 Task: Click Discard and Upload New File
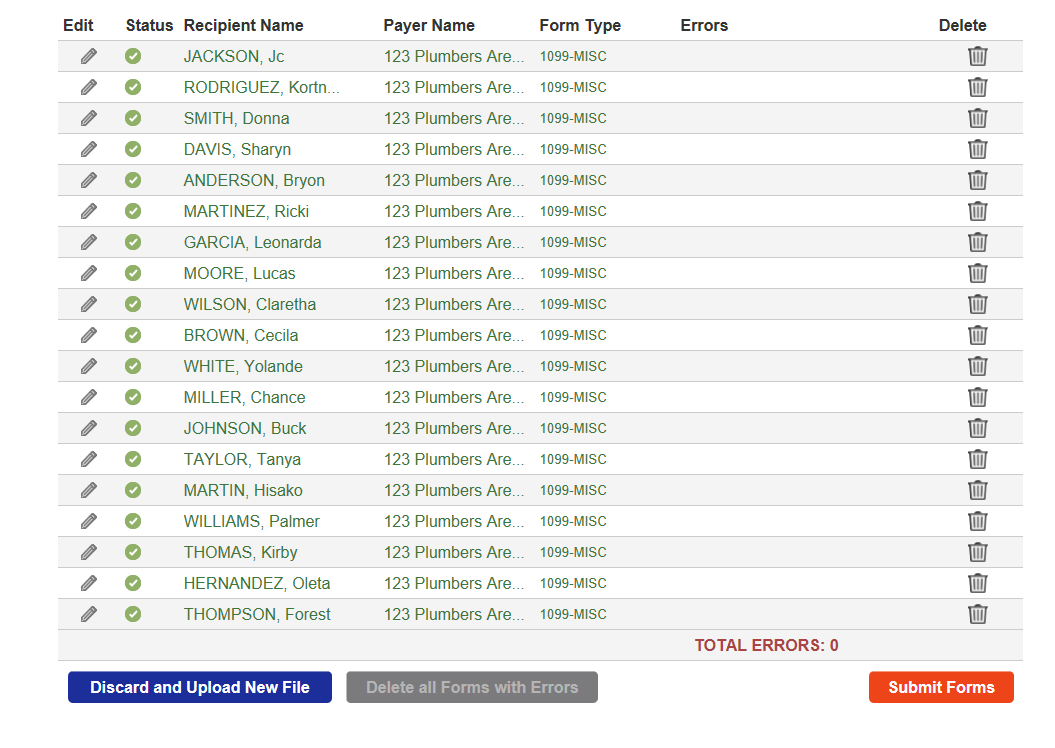pyautogui.click(x=200, y=687)
